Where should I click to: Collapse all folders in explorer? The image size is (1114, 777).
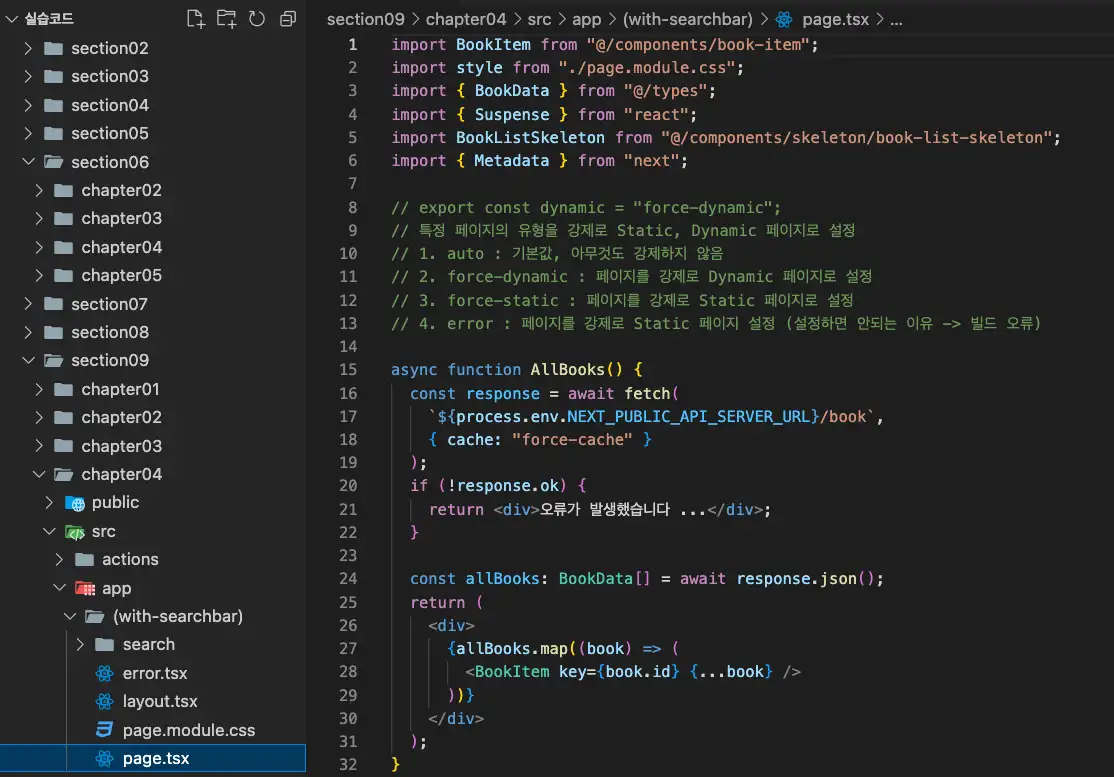coord(288,18)
